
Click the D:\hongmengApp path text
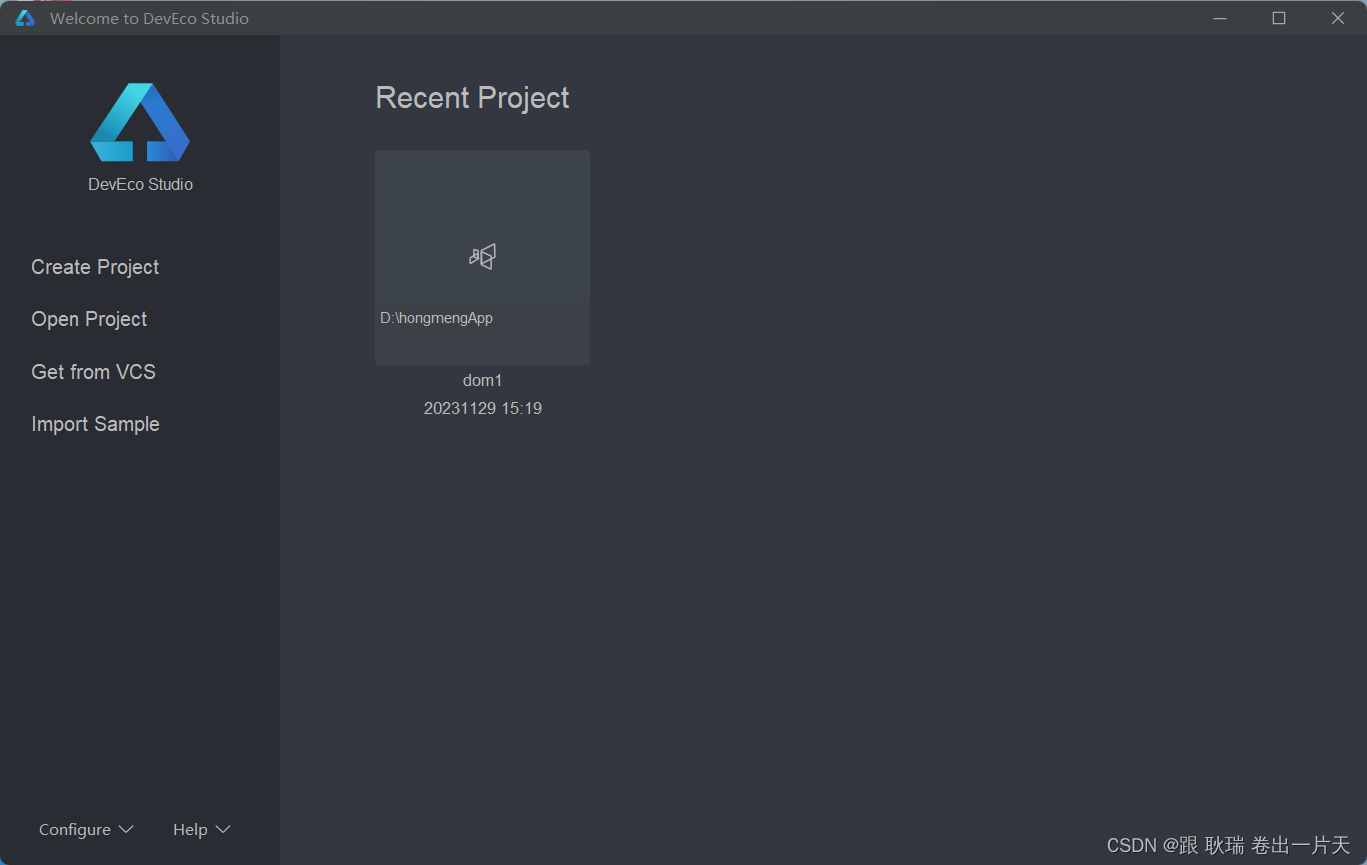[436, 318]
